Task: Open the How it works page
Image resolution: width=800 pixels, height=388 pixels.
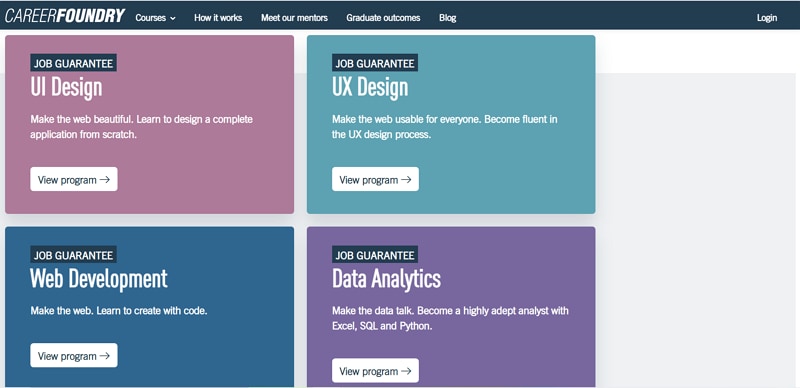Action: click(218, 18)
